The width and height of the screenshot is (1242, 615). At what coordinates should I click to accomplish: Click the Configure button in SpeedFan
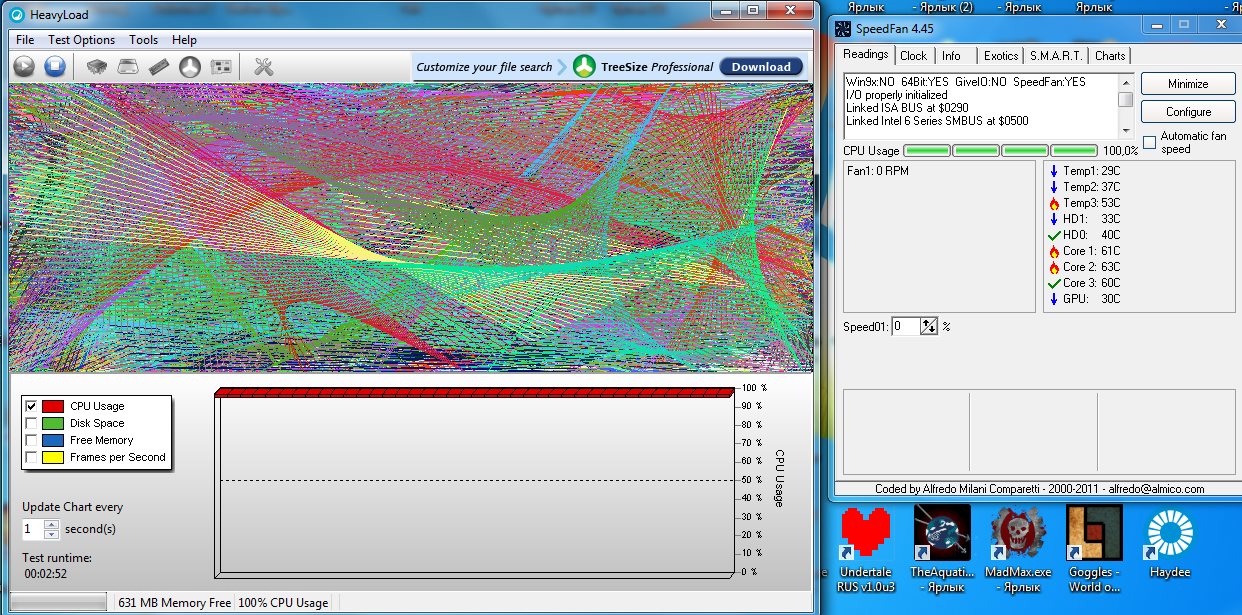[x=1188, y=112]
